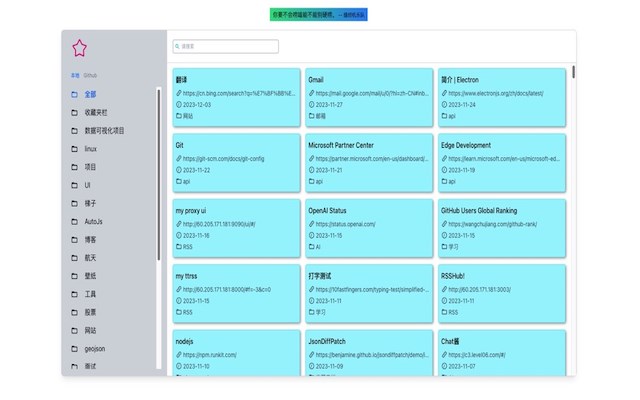Click the clock icon on Git card
640x400 pixels.
179,170
